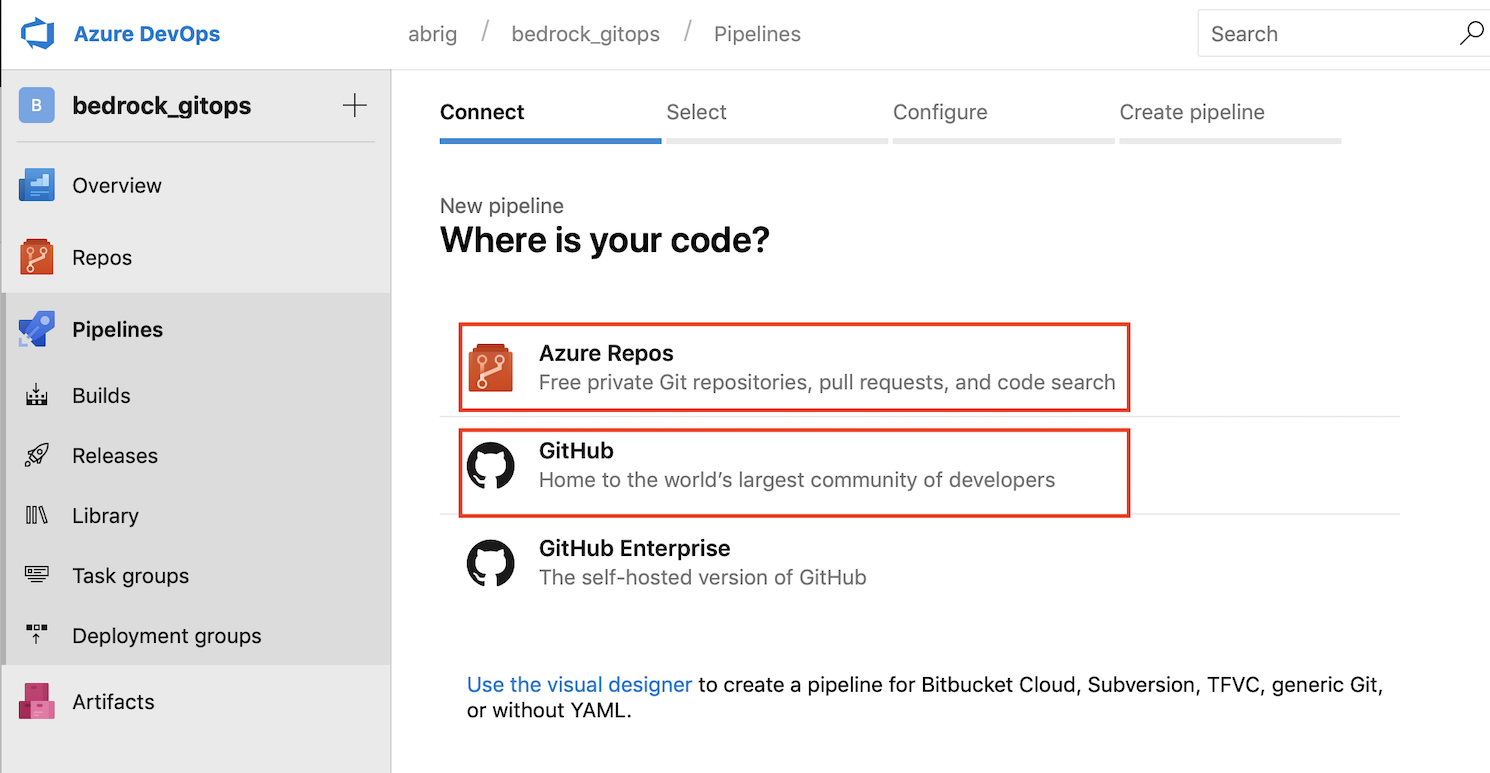Click the Overview sidebar icon
The image size is (1490, 773).
(37, 186)
